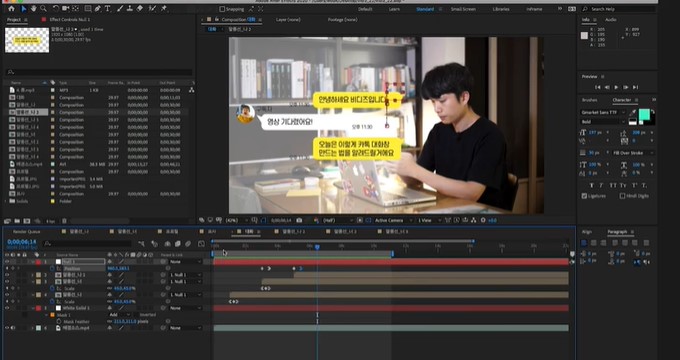Select the Roto Brush tool
Screen dimensions: 680x360
(x=152, y=9)
